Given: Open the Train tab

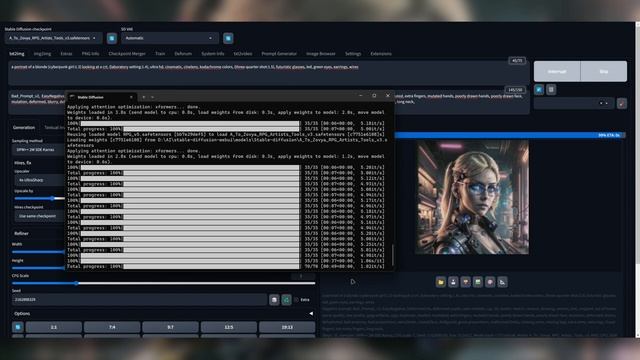Looking at the screenshot, I should [160, 53].
